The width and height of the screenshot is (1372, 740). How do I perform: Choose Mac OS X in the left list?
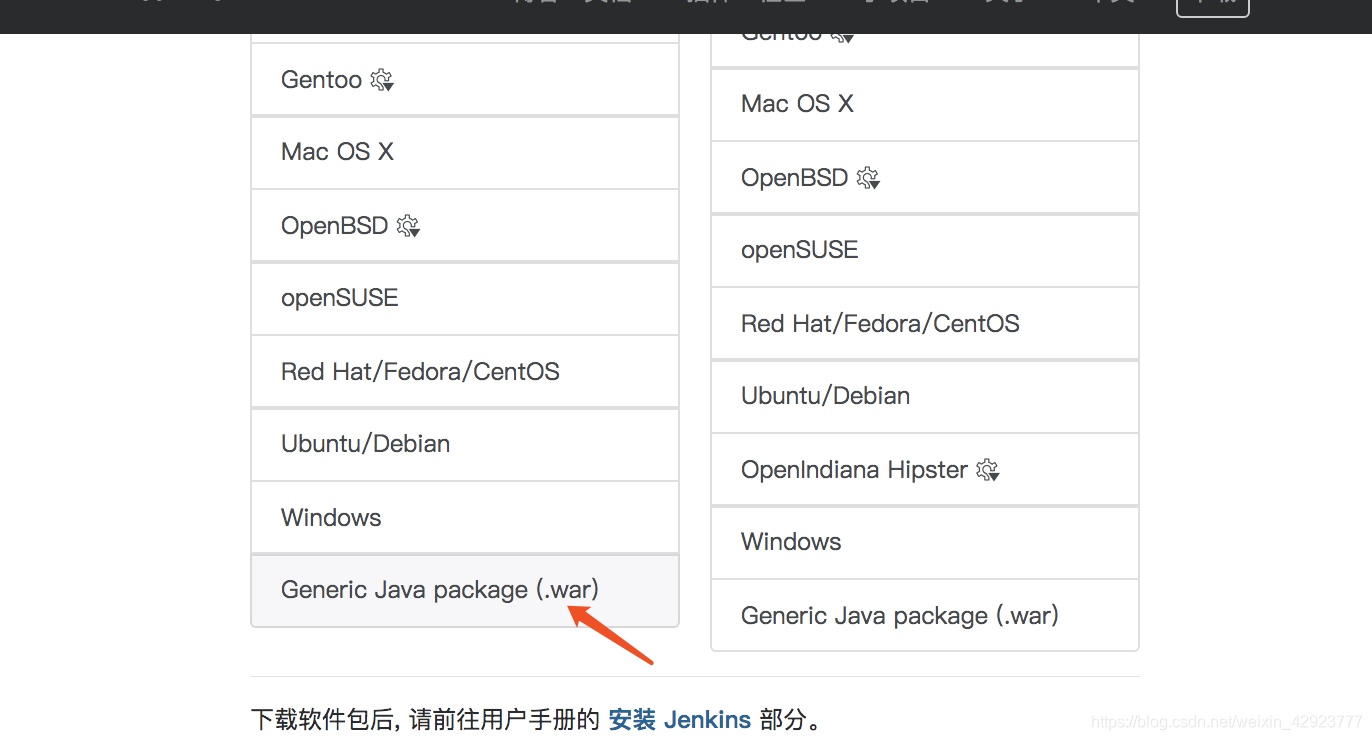[465, 152]
